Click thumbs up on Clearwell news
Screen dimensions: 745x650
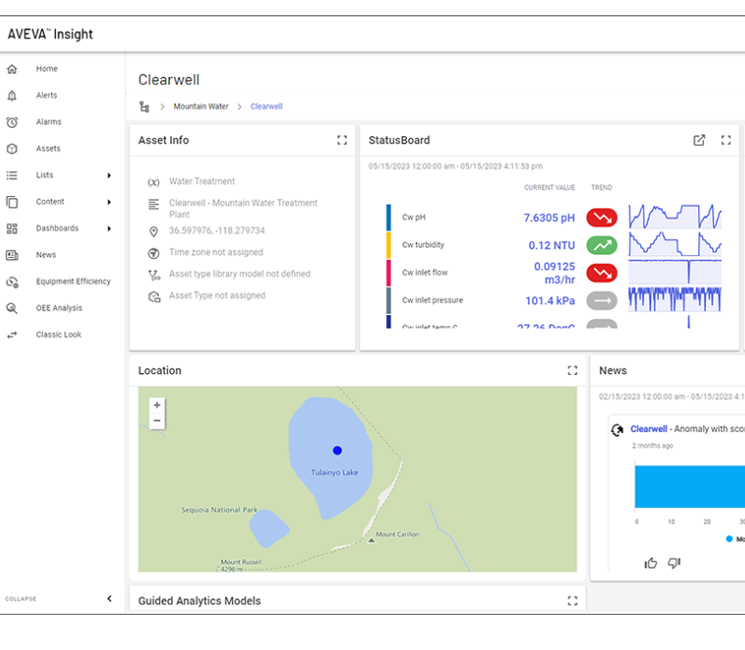651,563
